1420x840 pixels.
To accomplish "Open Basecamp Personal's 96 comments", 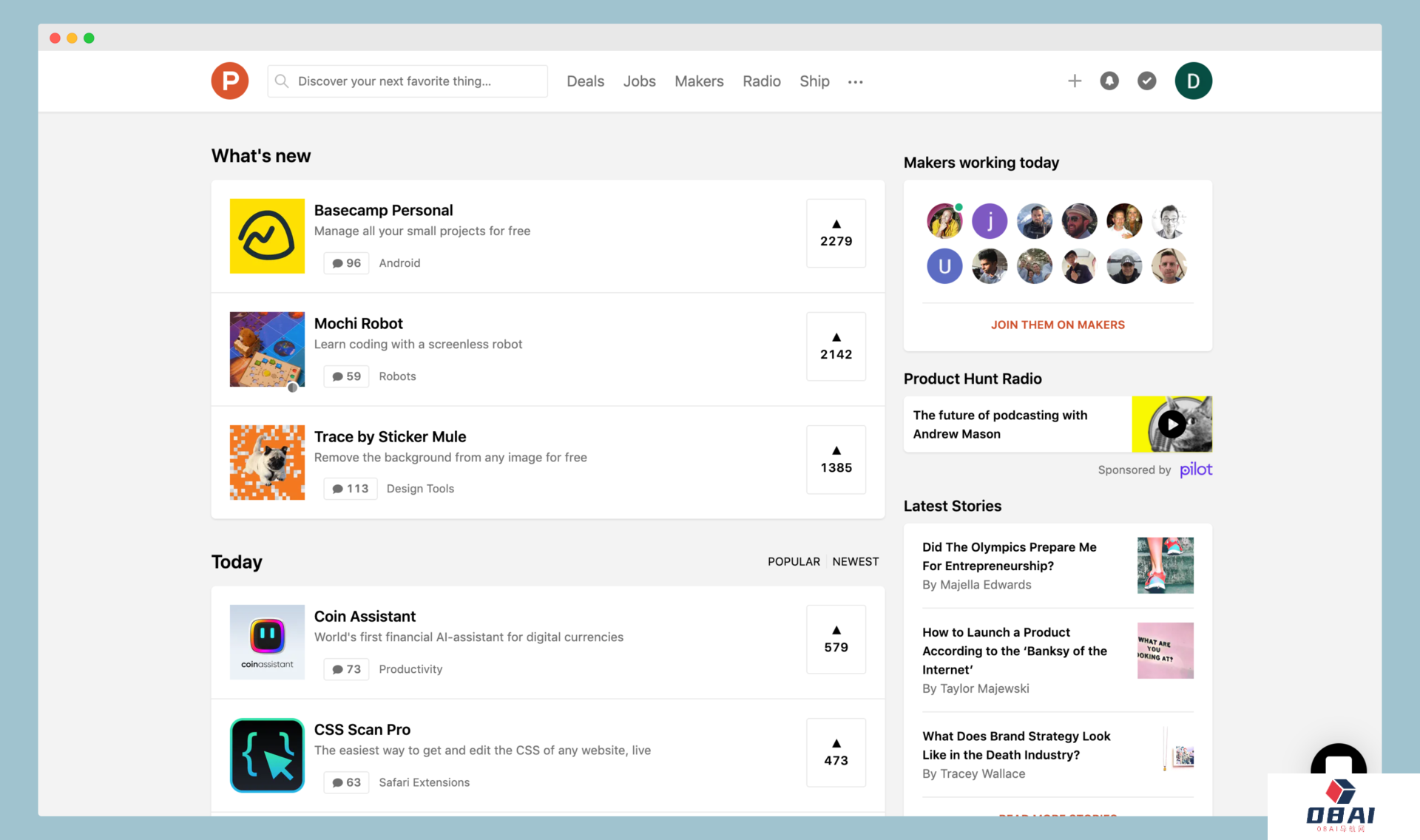I will 346,263.
